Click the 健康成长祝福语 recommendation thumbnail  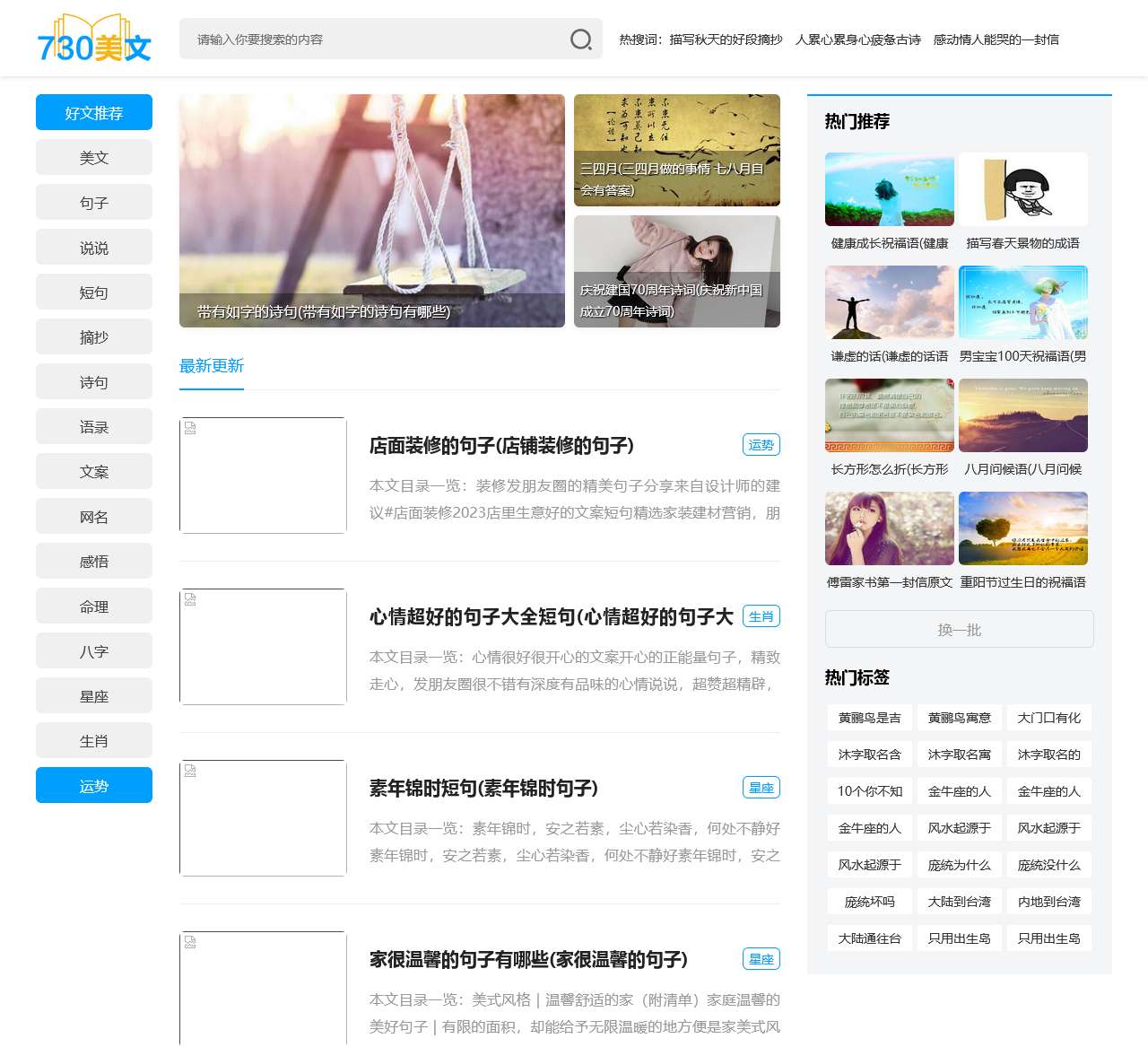tap(889, 189)
